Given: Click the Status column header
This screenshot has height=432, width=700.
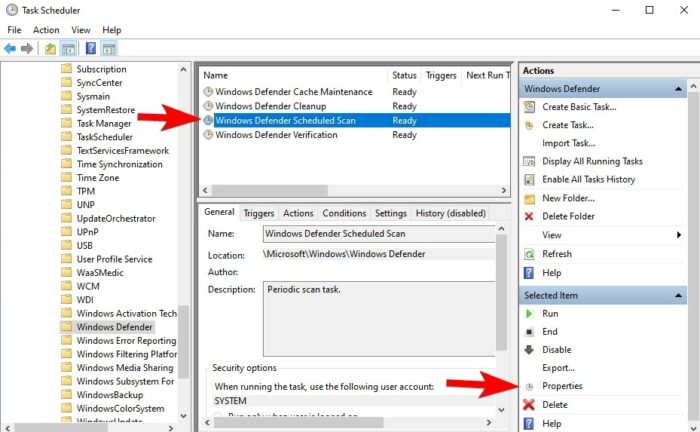Looking at the screenshot, I should click(404, 75).
